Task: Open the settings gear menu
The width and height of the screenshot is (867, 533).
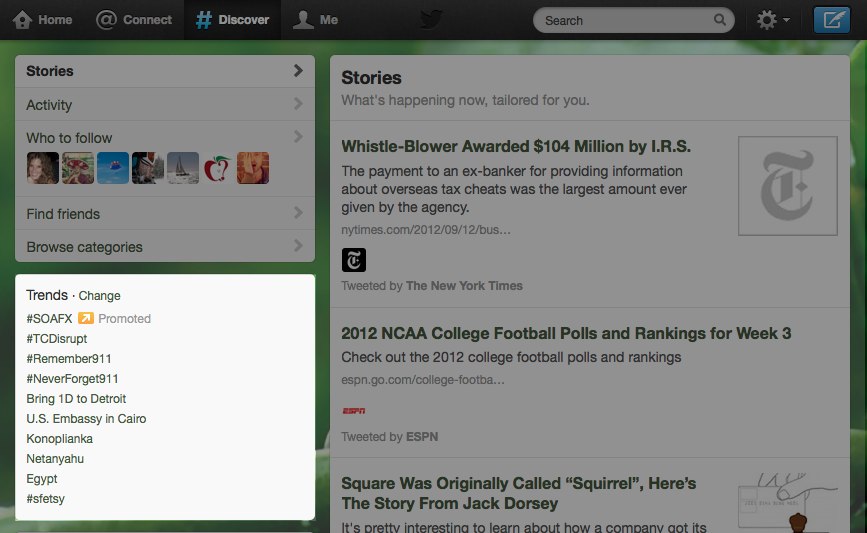Action: (773, 20)
